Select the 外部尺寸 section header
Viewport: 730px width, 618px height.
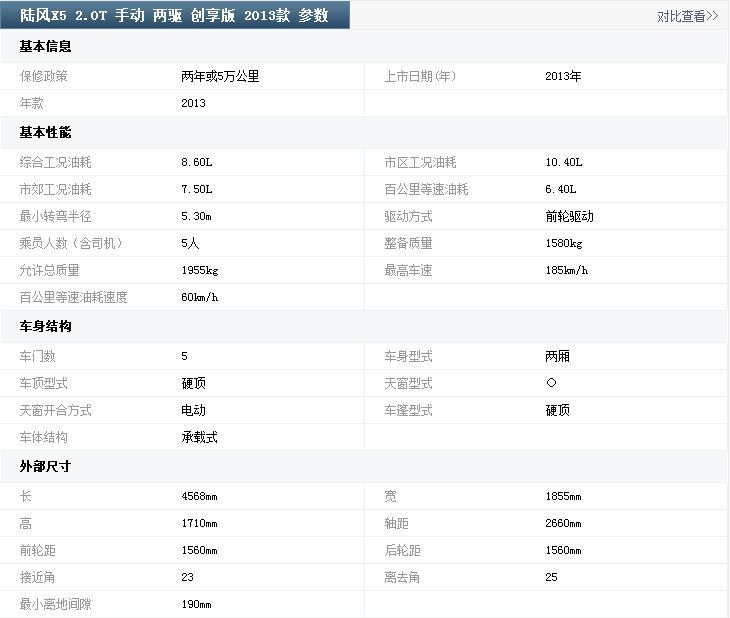45,467
